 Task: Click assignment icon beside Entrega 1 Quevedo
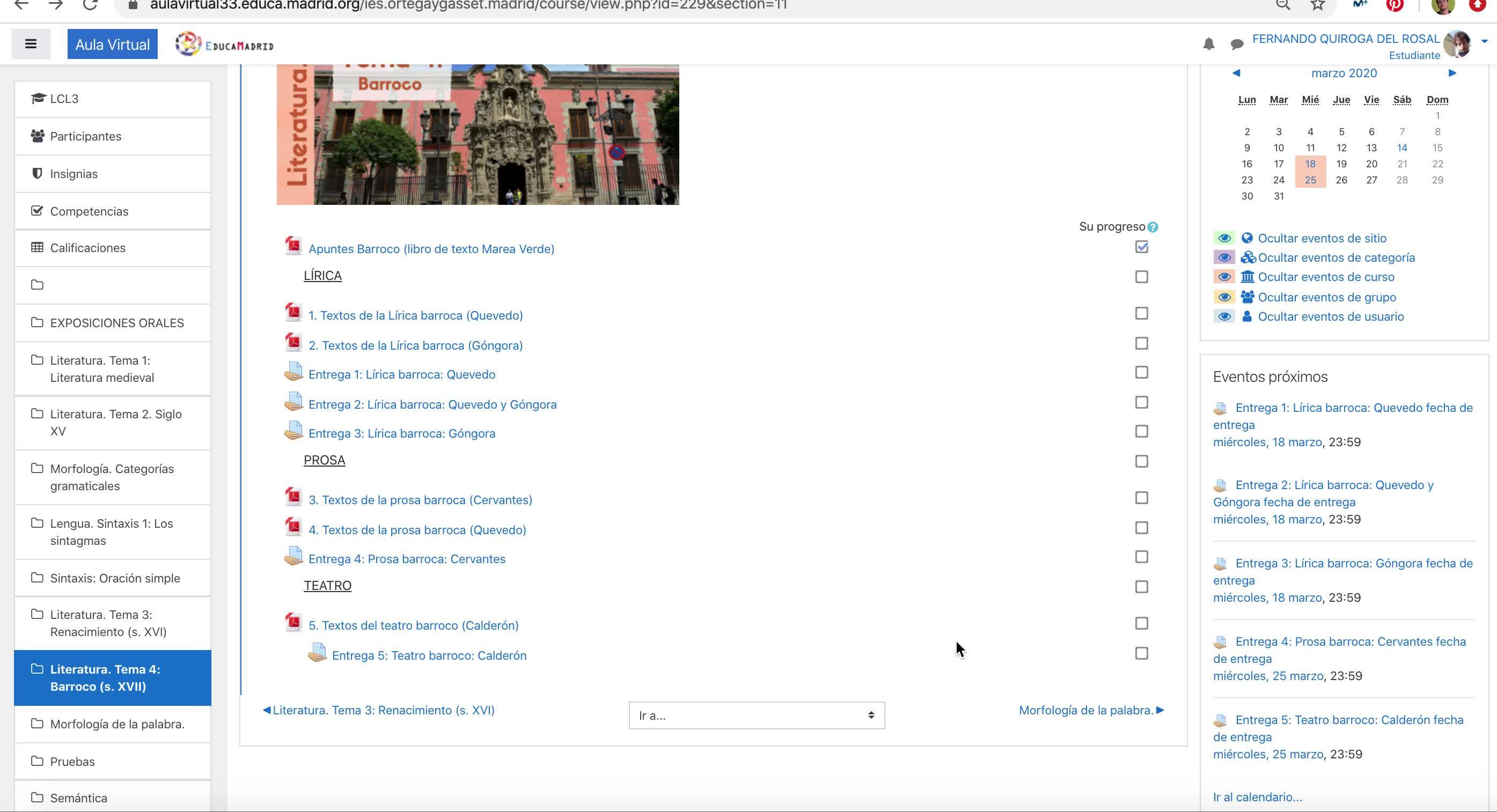click(x=293, y=372)
